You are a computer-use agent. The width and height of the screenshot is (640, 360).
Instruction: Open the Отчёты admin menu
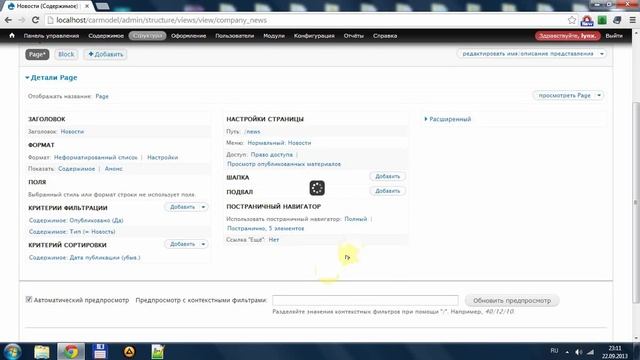tap(353, 36)
